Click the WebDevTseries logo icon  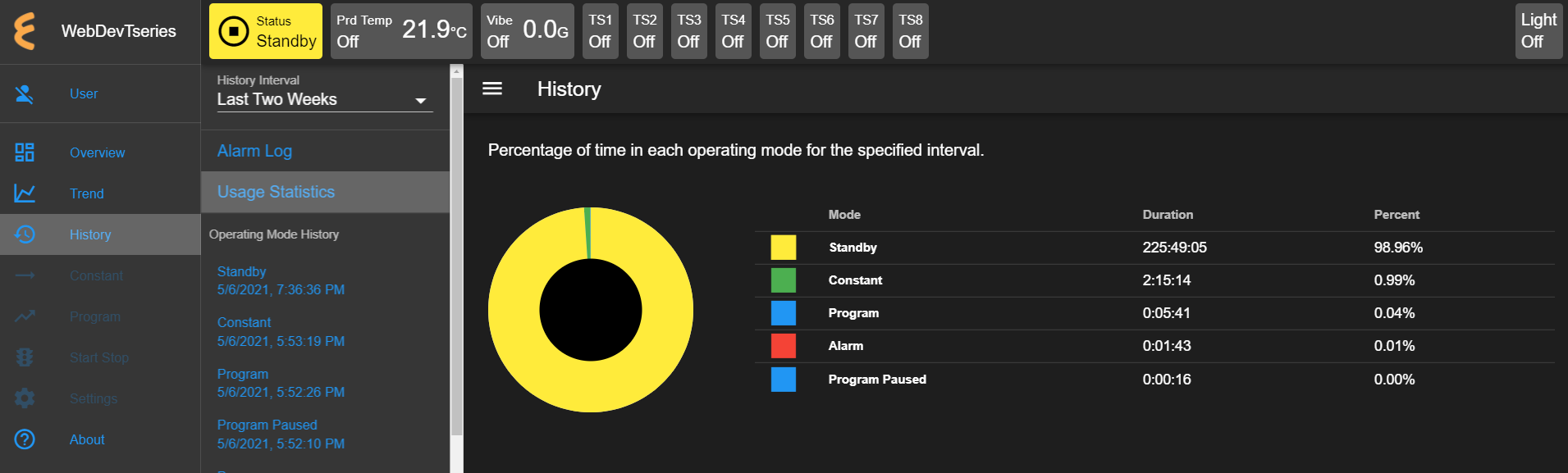pos(25,31)
